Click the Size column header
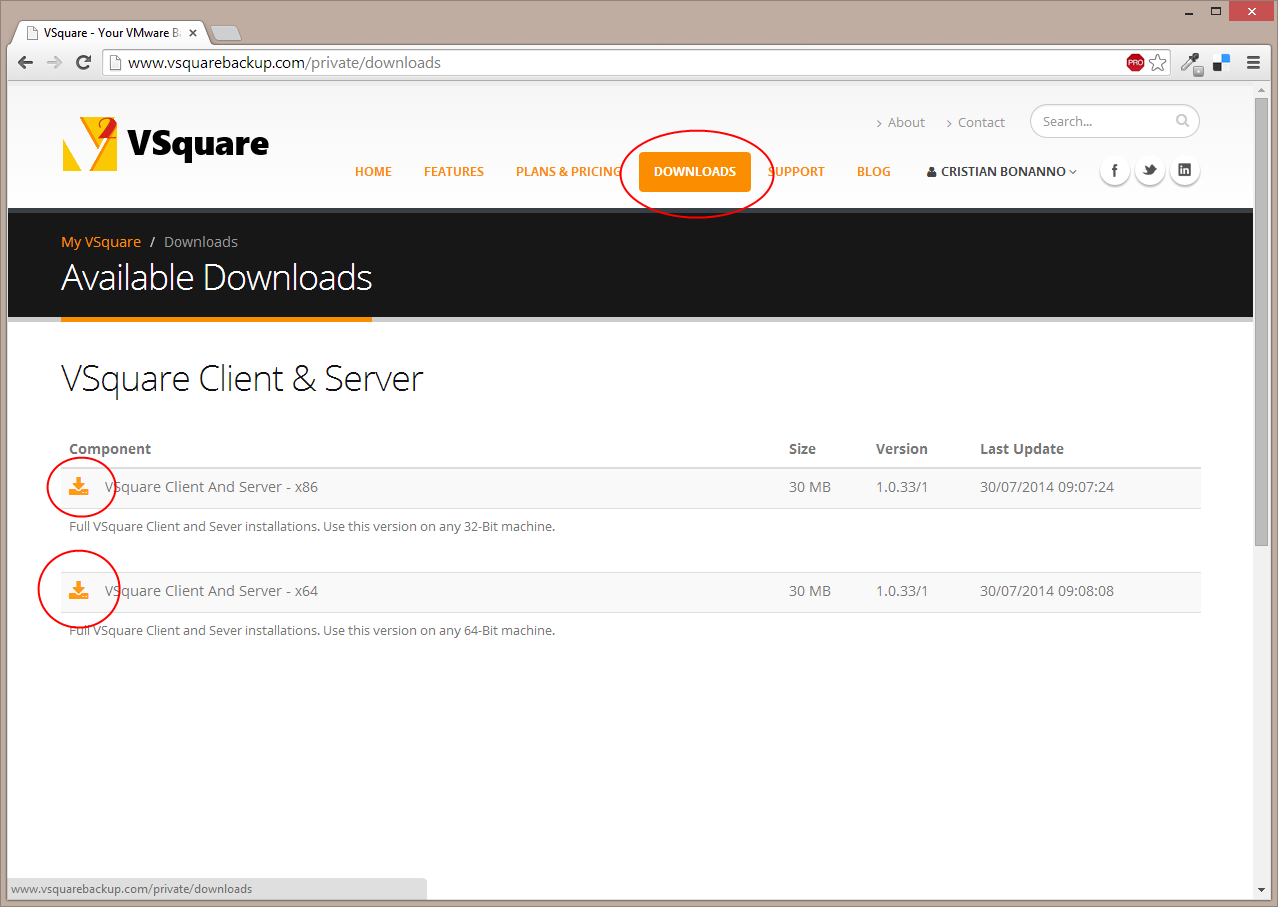 click(802, 449)
